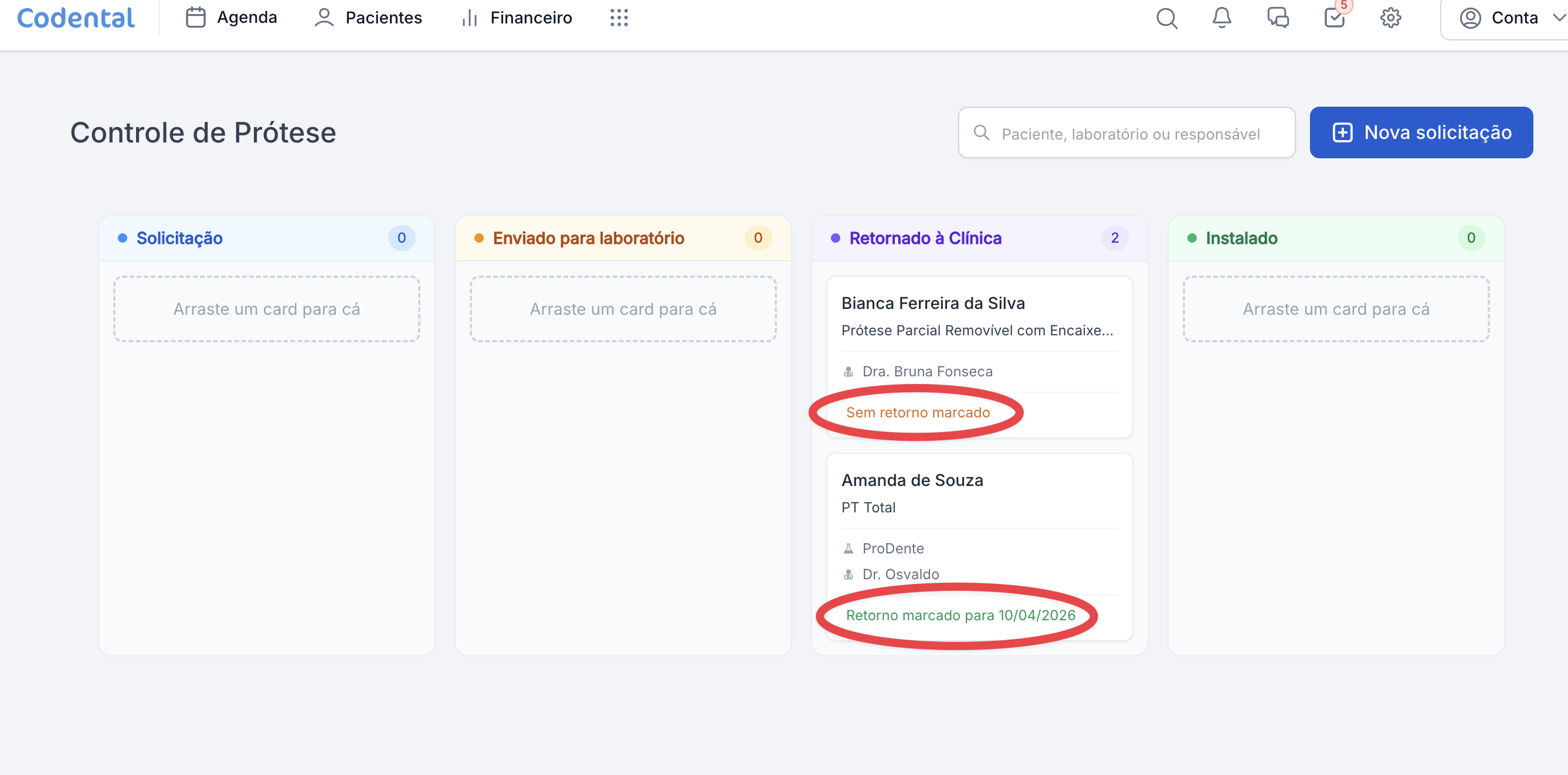Click Retorno marcado para 10/04/2026 link
The height and width of the screenshot is (775, 1568).
tap(960, 616)
